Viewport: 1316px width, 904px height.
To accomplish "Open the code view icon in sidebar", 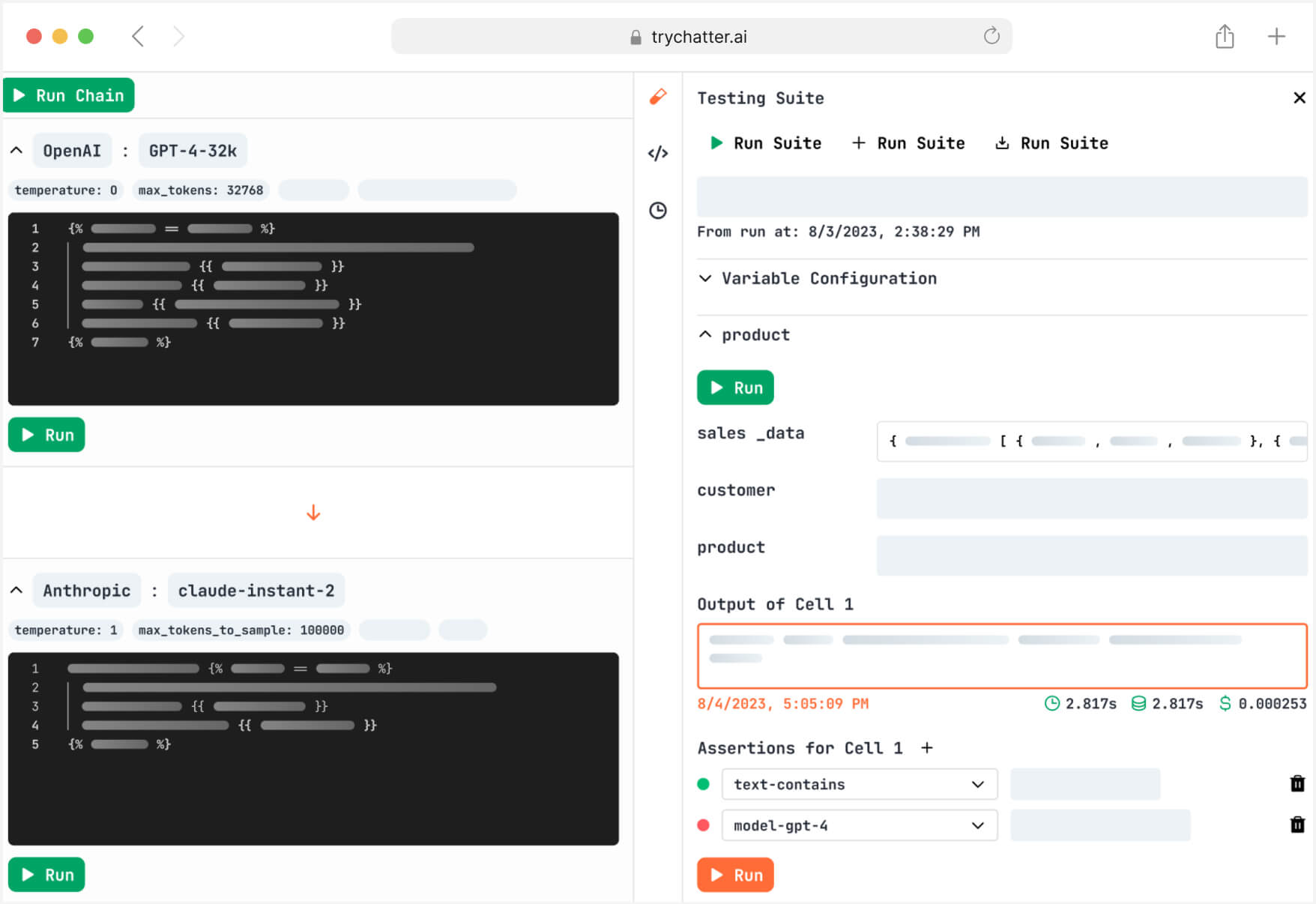I will pos(657,154).
